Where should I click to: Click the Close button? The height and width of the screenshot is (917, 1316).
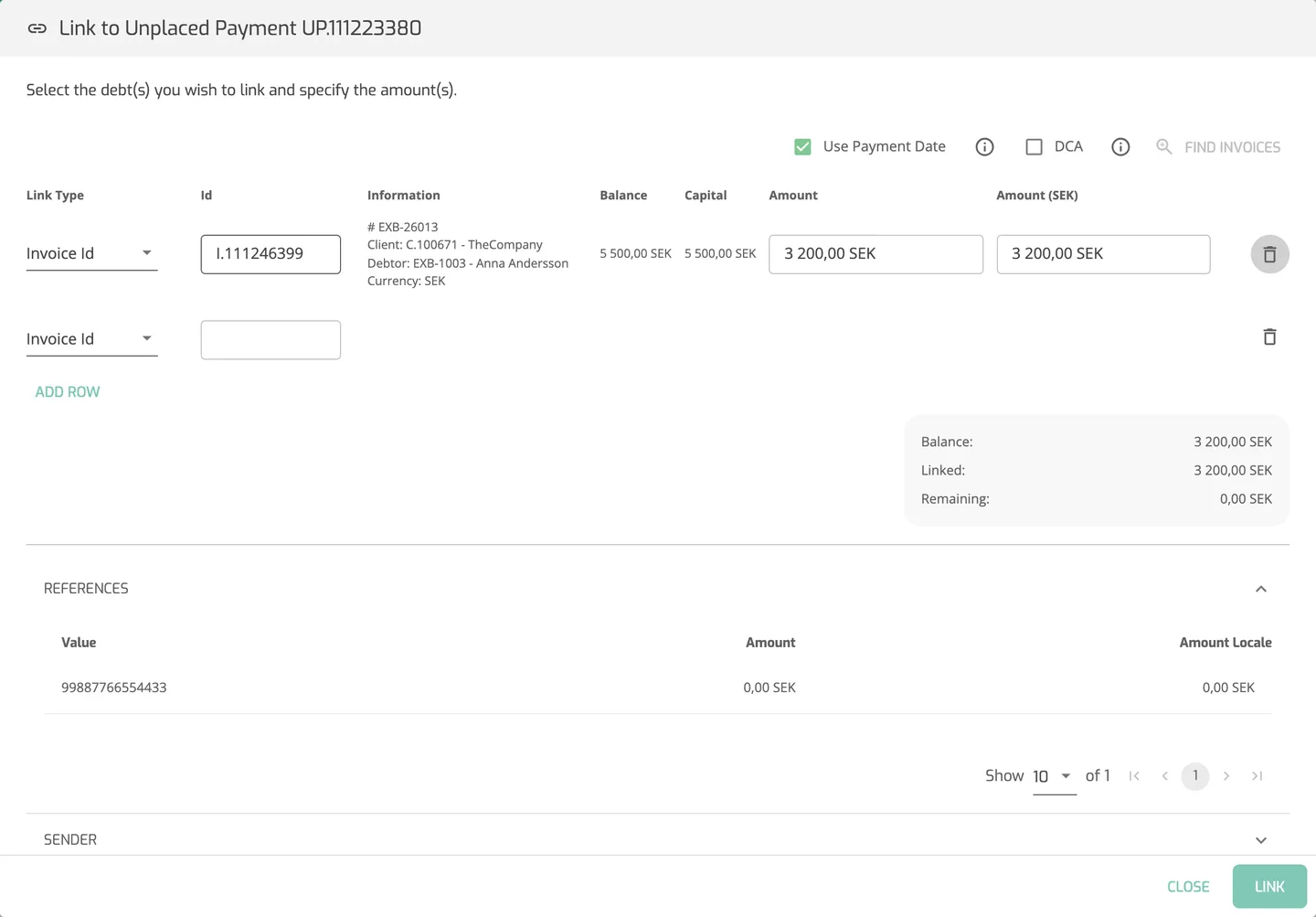coord(1188,887)
